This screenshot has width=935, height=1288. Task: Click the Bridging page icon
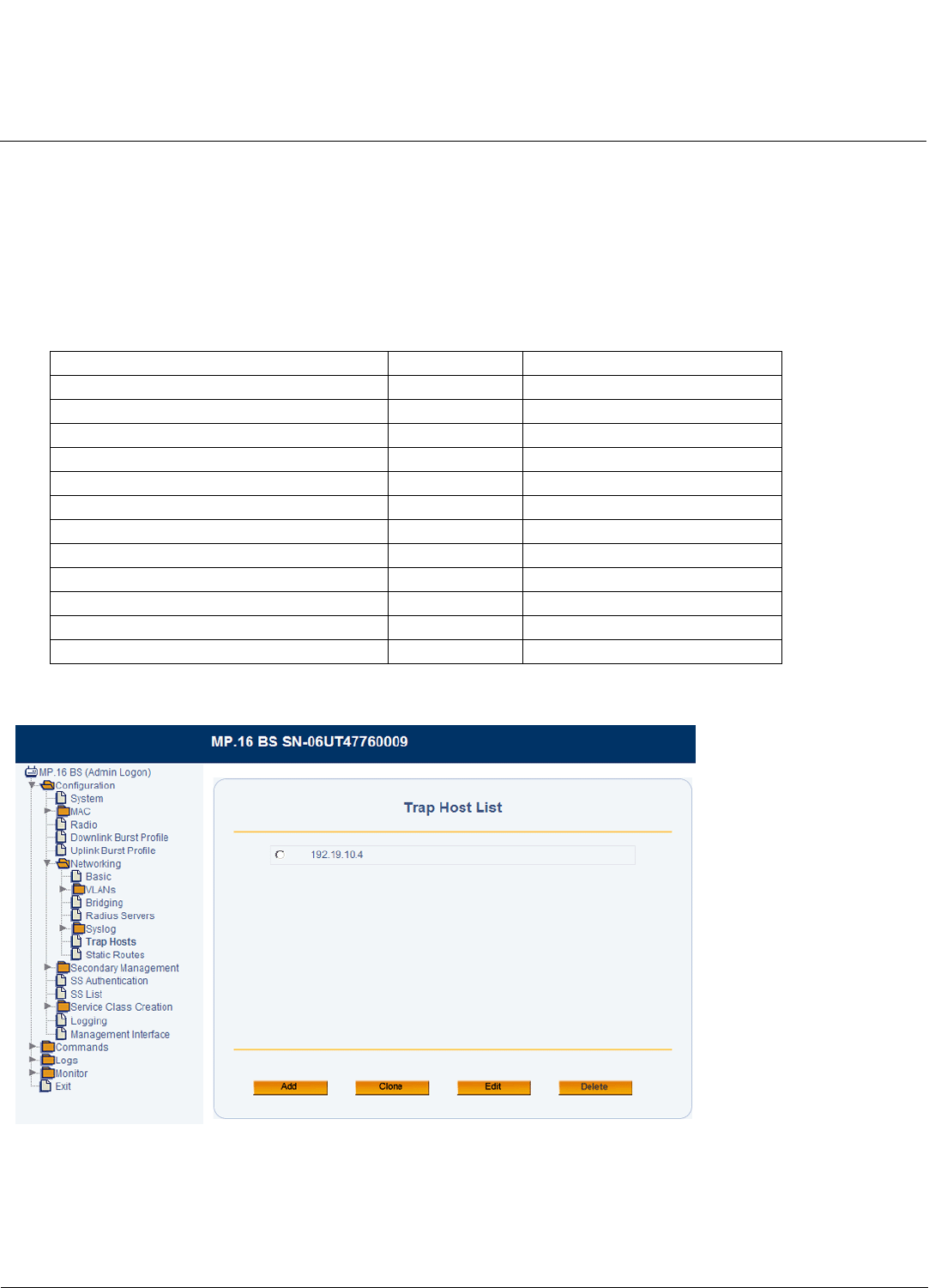pyautogui.click(x=77, y=902)
